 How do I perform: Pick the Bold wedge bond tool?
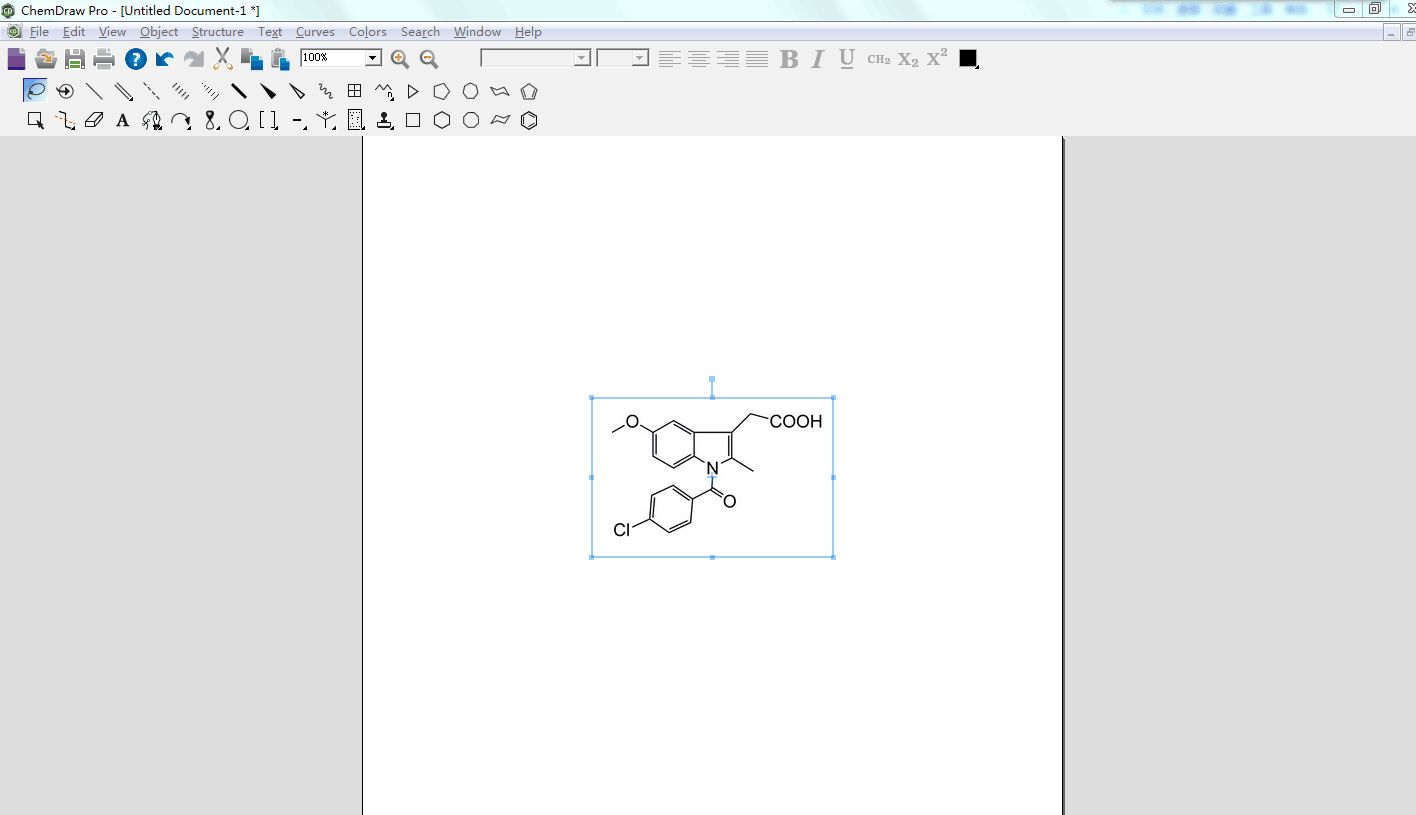coord(268,91)
